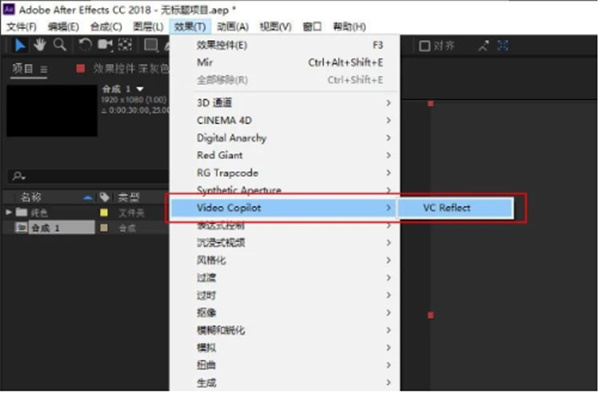Expand the 过时 submenu
Screen dimensions: 600x396
[285, 295]
